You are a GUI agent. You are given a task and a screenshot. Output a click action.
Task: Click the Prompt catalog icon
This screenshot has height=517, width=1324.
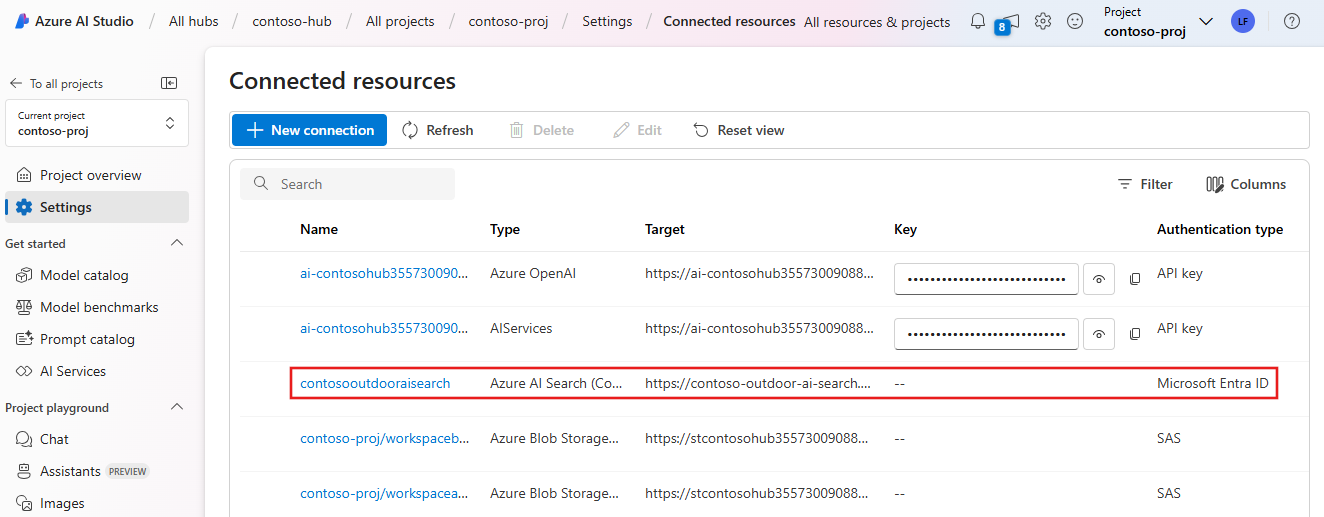(24, 339)
